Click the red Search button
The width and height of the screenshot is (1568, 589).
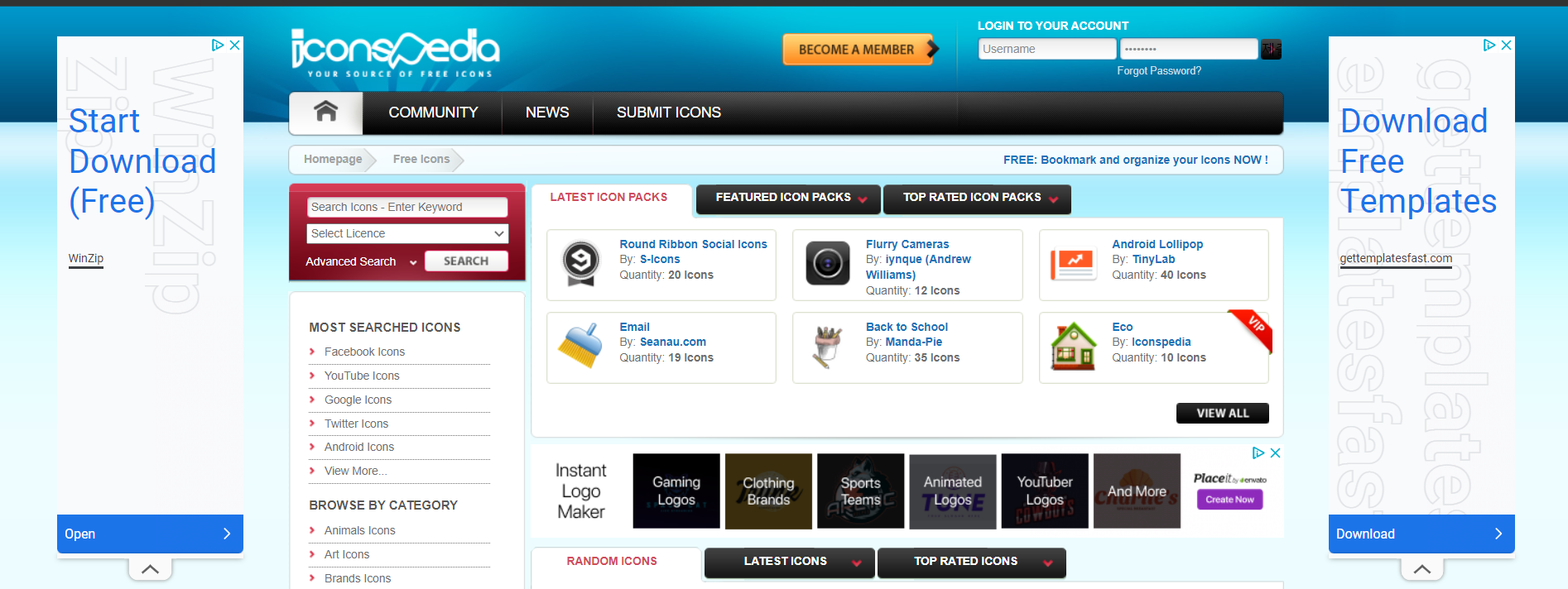click(466, 261)
